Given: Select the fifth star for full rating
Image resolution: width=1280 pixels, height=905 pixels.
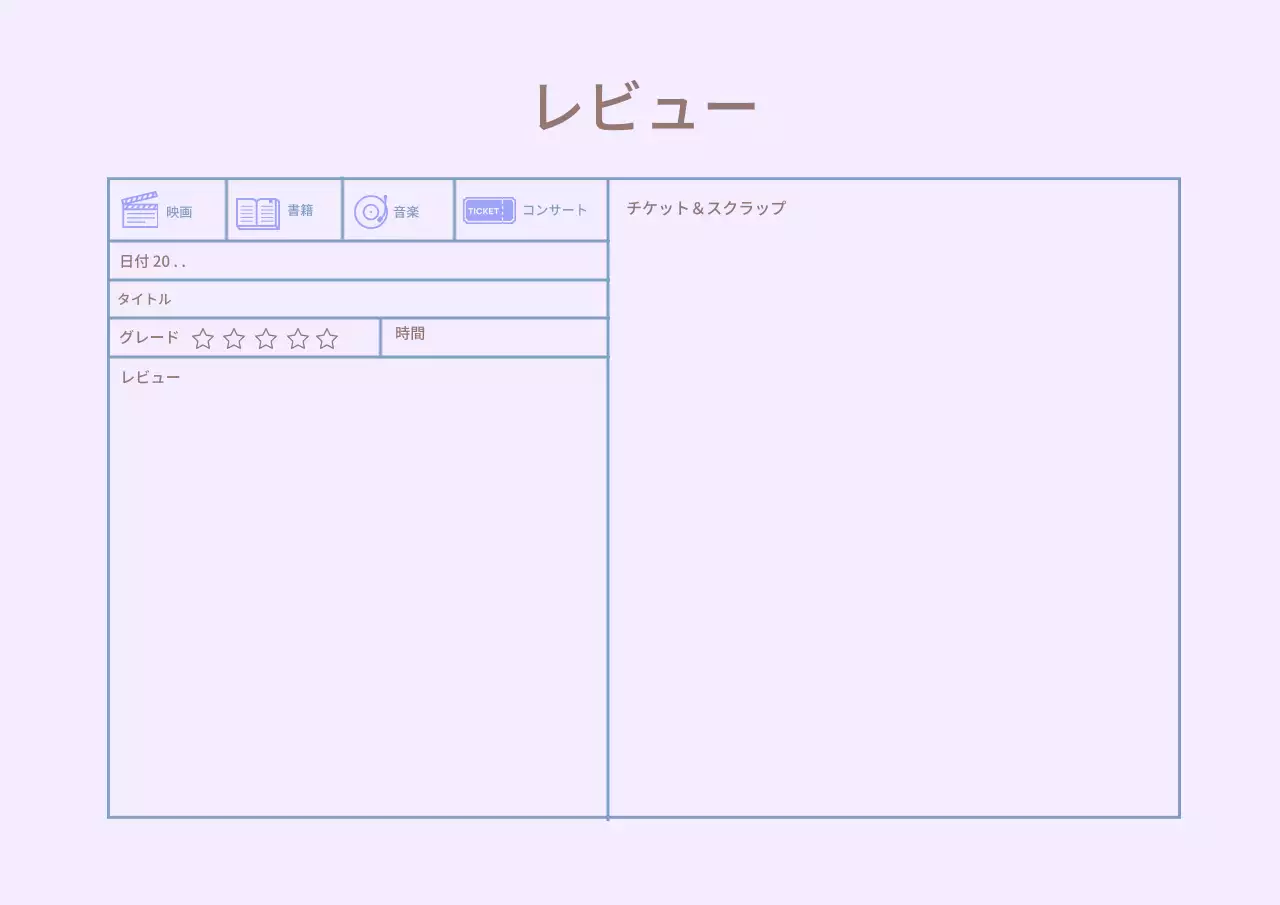Looking at the screenshot, I should [326, 339].
